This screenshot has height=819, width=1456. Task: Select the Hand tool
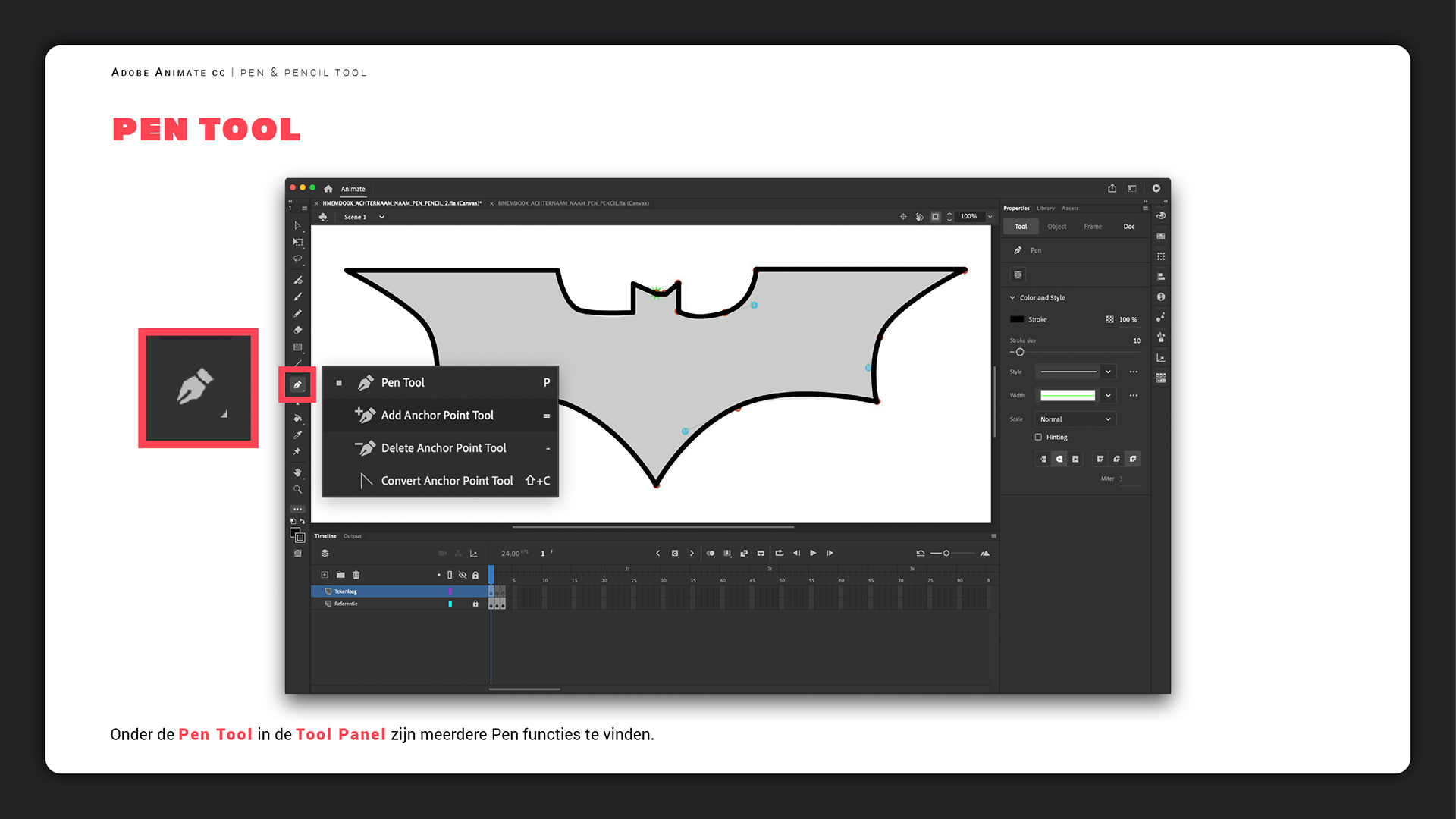tap(297, 472)
